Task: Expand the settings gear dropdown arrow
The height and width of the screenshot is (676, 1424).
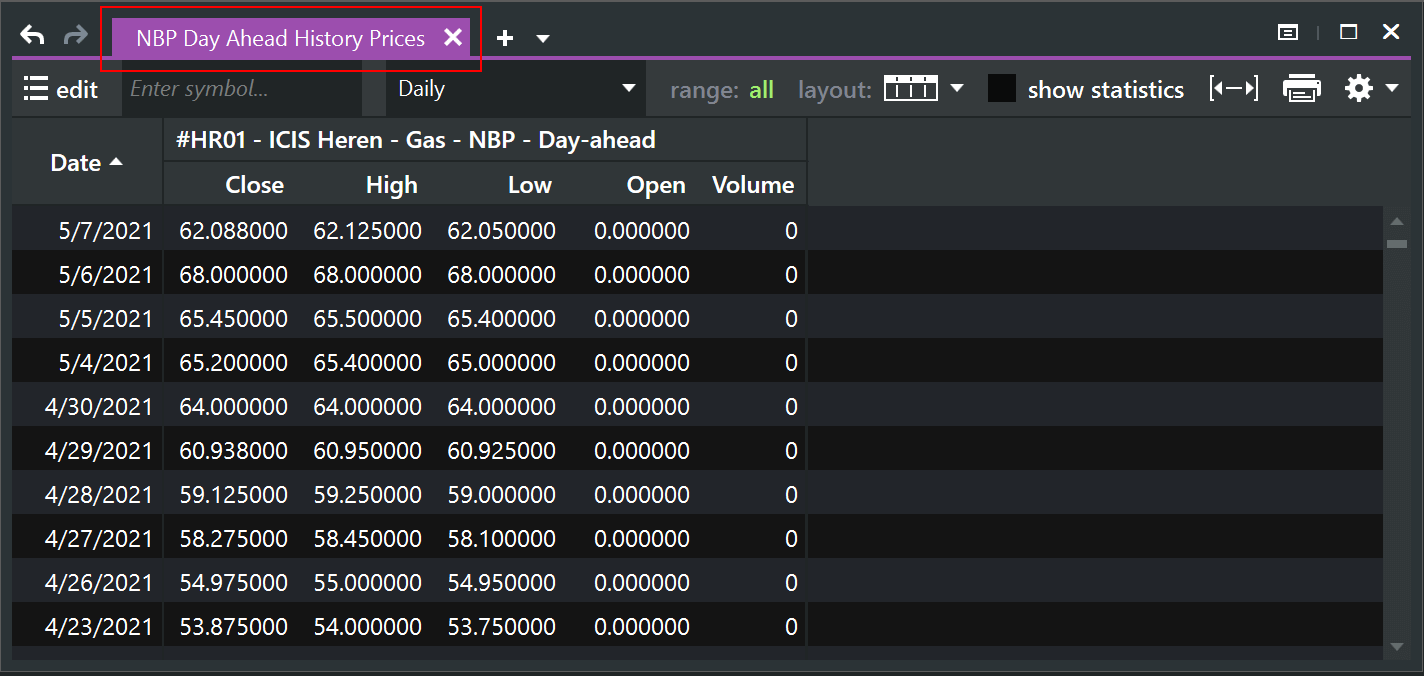Action: (1392, 89)
